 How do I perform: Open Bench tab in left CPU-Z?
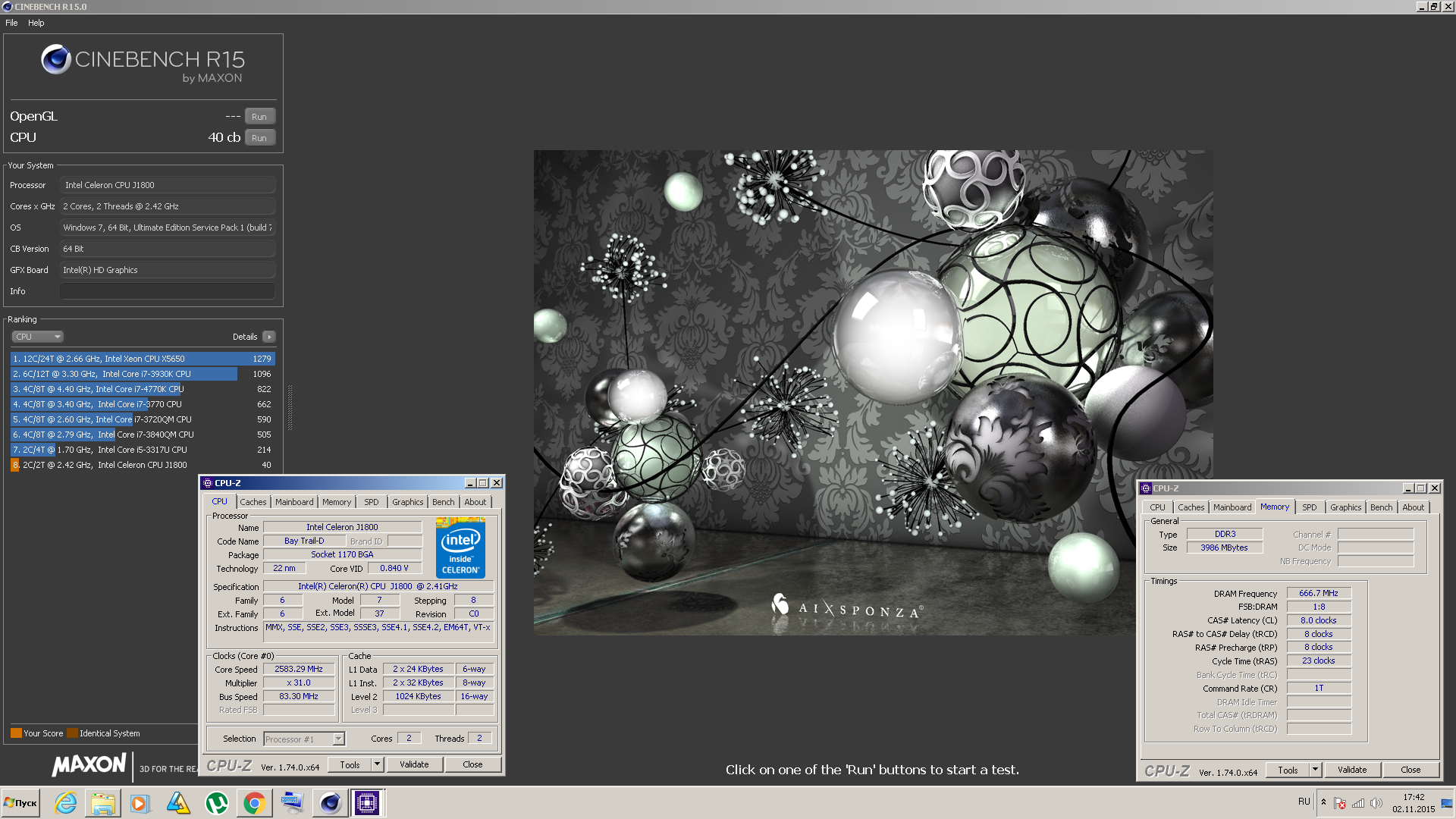point(444,502)
